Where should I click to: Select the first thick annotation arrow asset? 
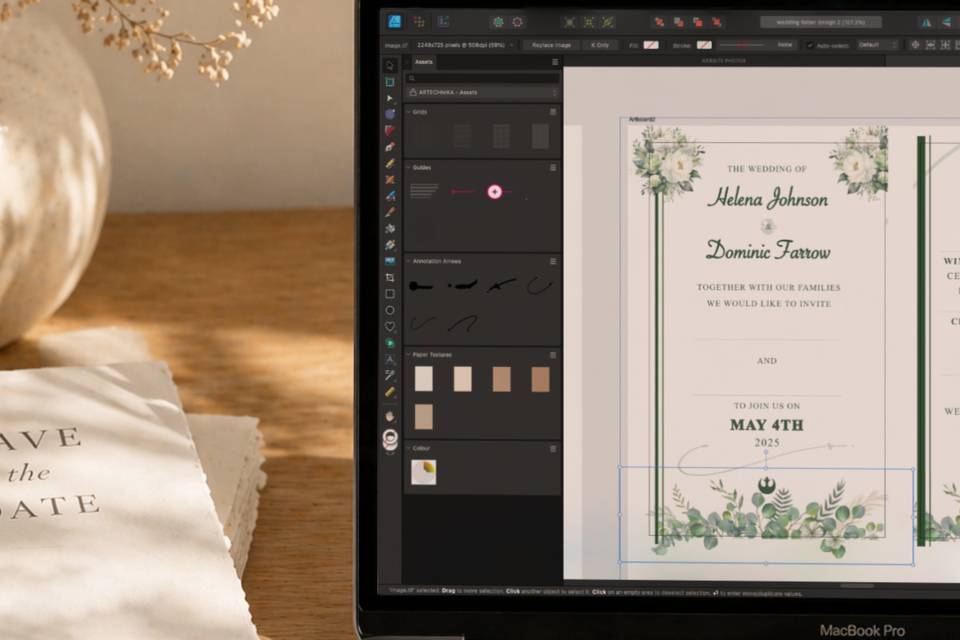[422, 286]
